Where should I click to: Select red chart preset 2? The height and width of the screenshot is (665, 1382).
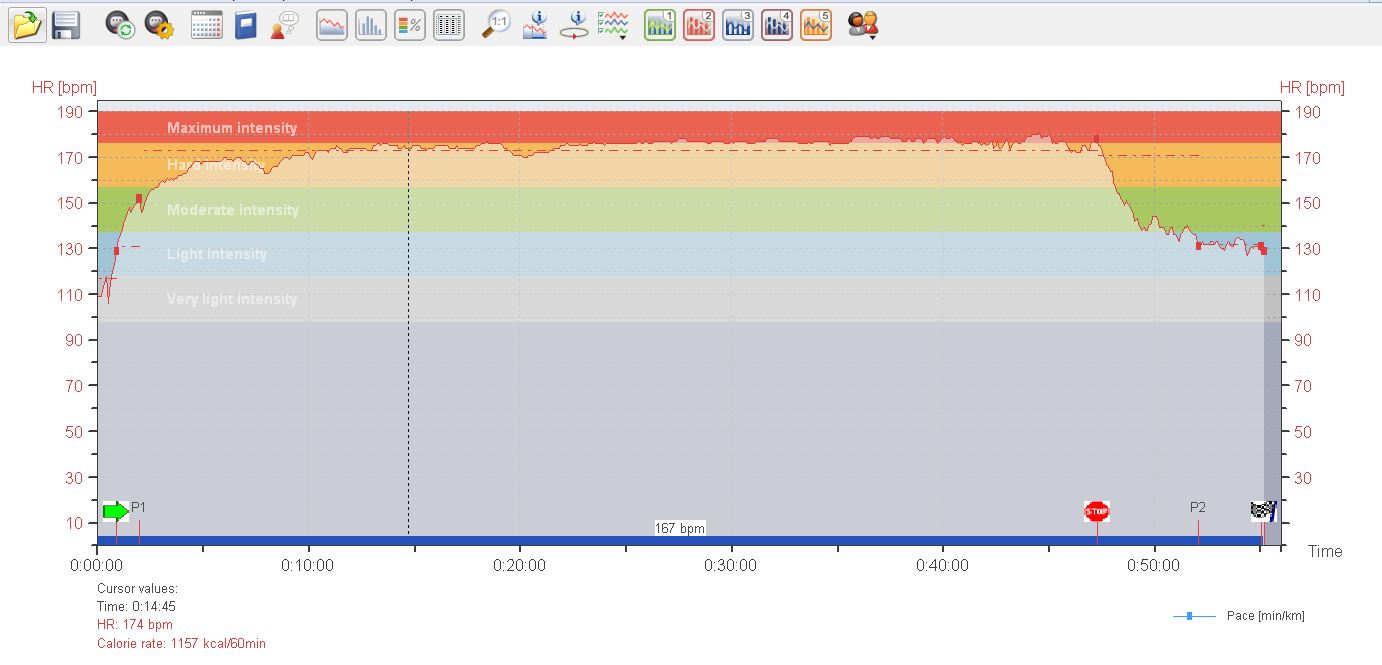(x=699, y=25)
